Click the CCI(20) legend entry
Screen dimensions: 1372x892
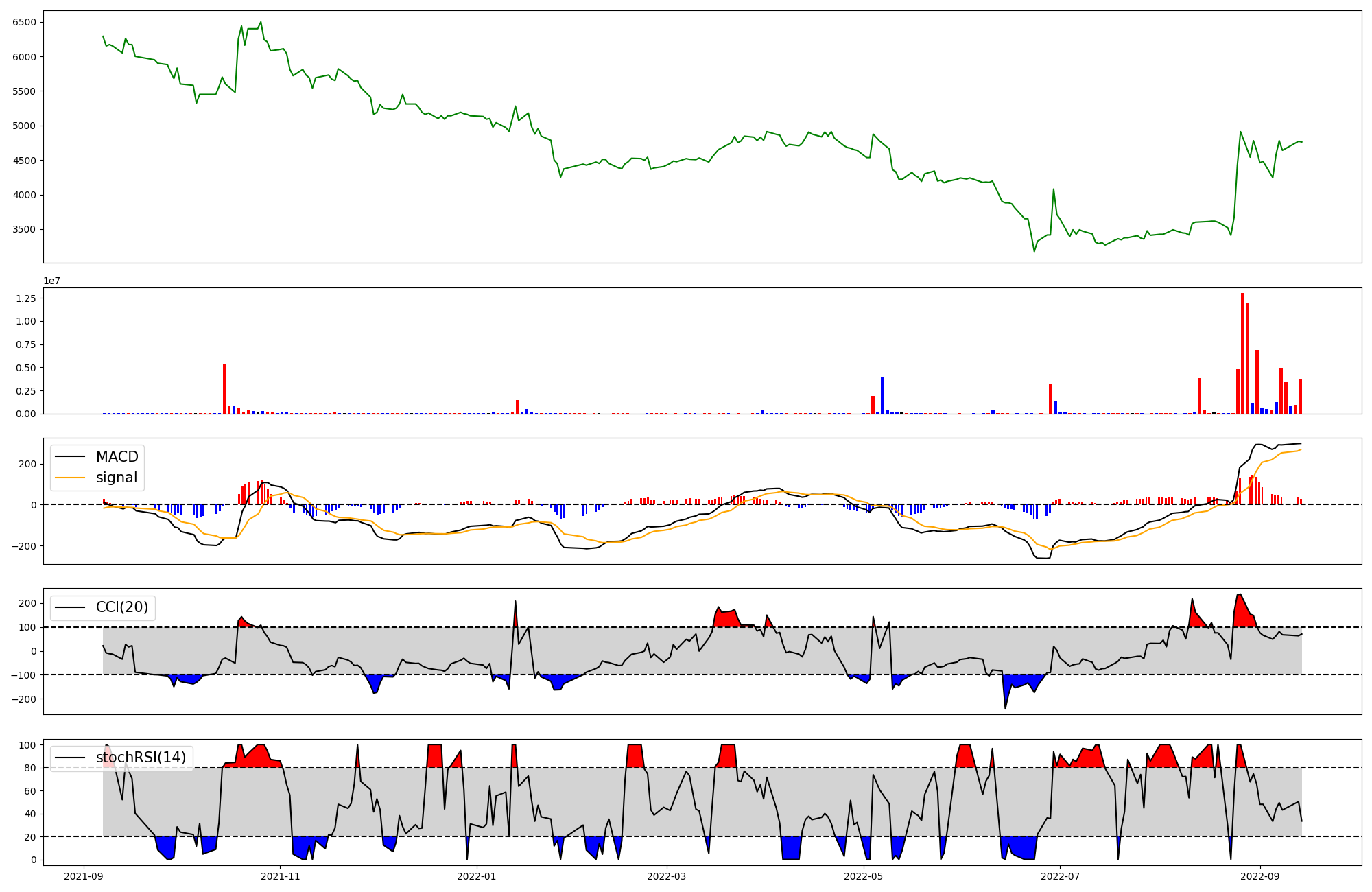pyautogui.click(x=121, y=607)
